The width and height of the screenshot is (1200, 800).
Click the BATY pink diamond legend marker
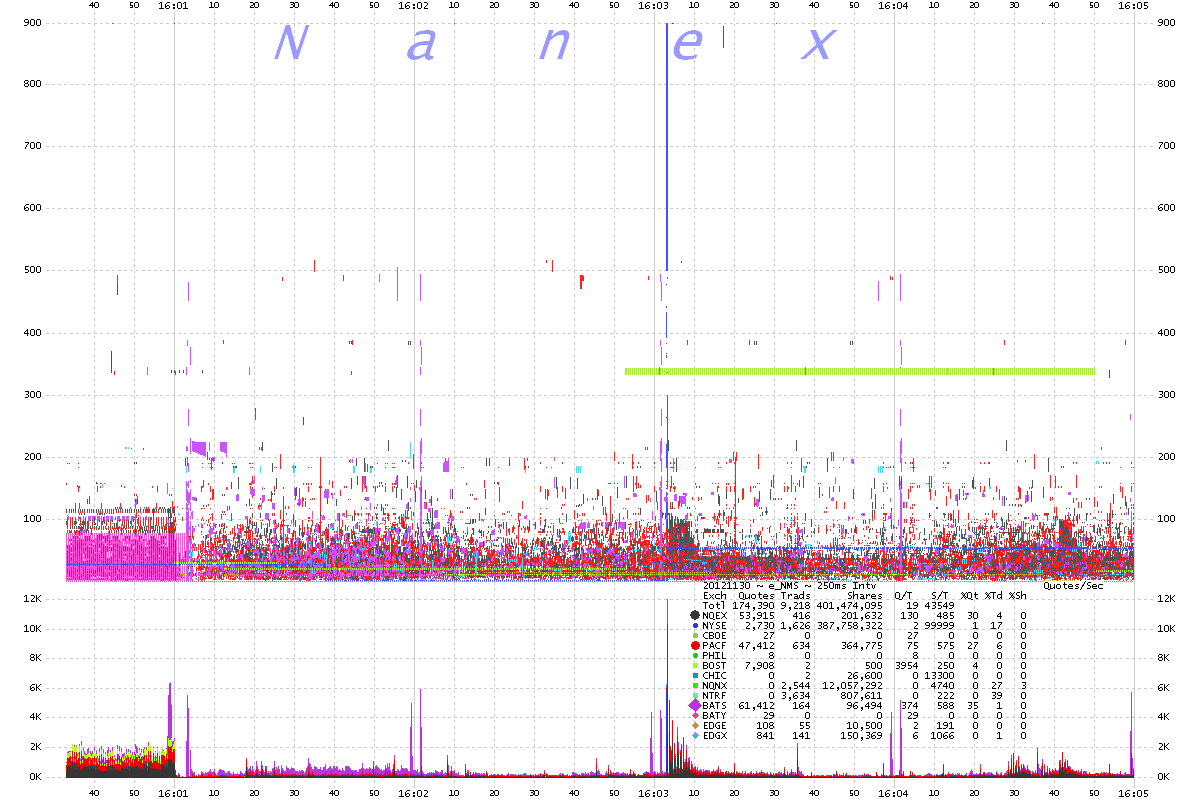(x=695, y=716)
